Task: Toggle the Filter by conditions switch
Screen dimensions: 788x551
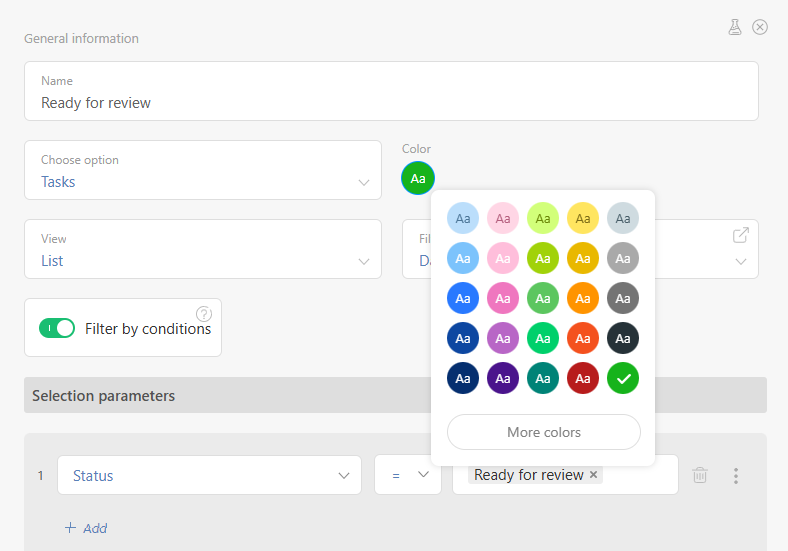Action: pyautogui.click(x=57, y=328)
